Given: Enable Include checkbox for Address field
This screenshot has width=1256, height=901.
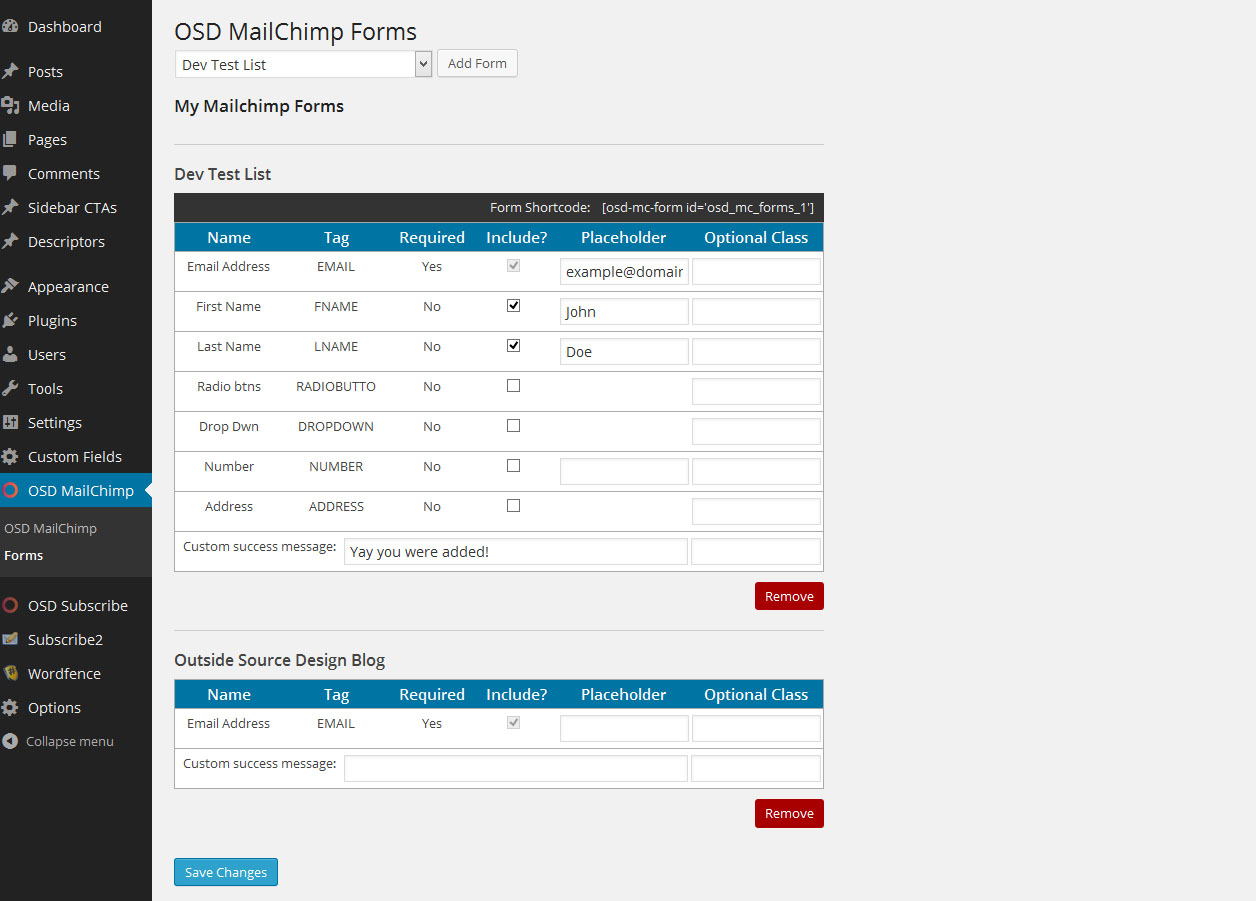Looking at the screenshot, I should tap(514, 506).
